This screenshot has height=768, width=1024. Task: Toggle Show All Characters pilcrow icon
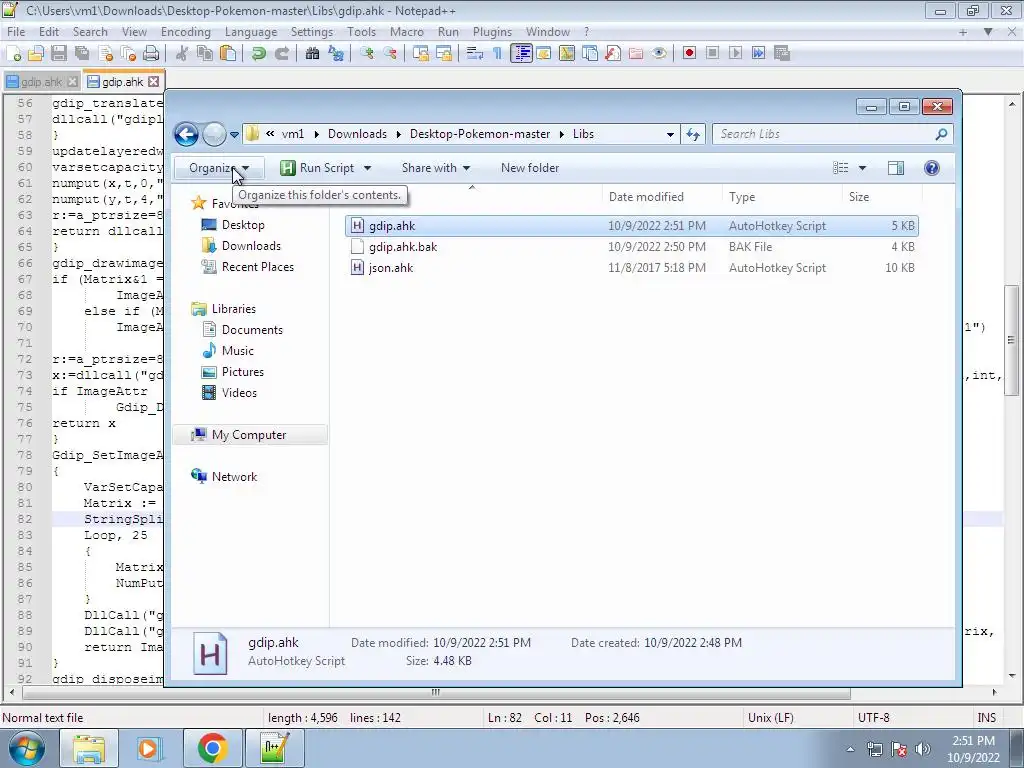[498, 54]
